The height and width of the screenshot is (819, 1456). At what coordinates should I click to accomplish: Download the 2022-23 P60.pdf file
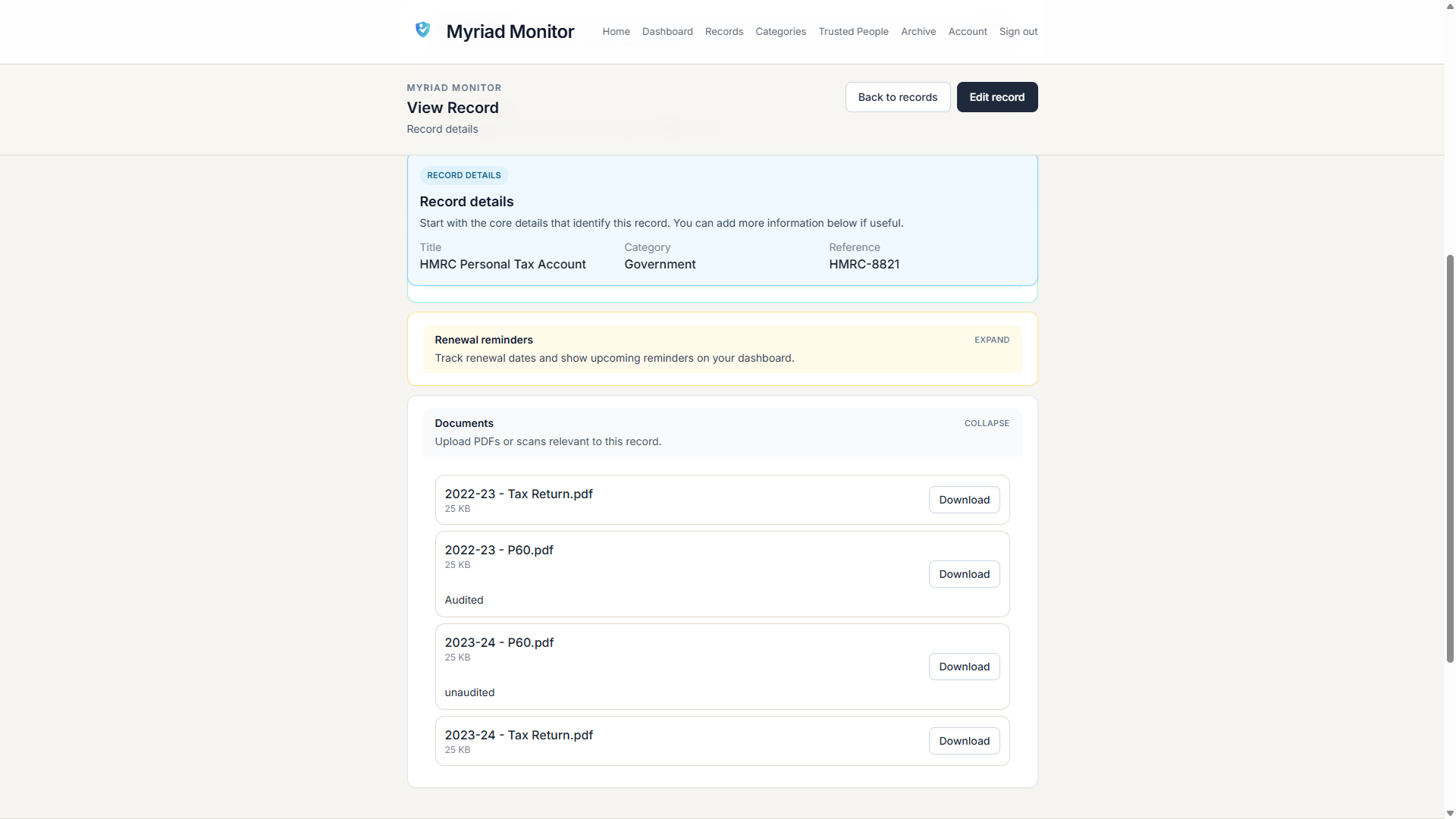pyautogui.click(x=964, y=575)
